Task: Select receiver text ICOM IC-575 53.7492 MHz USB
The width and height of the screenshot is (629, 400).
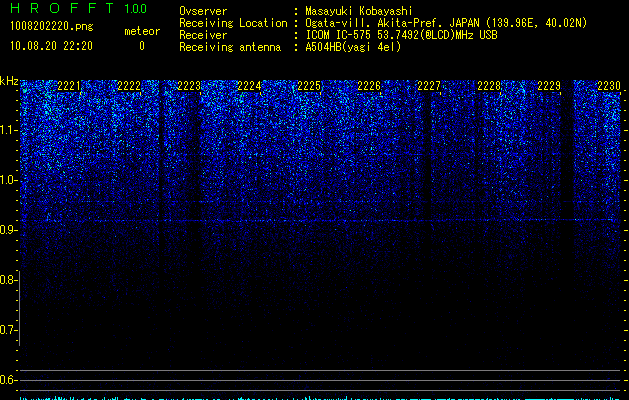Action: (402, 35)
